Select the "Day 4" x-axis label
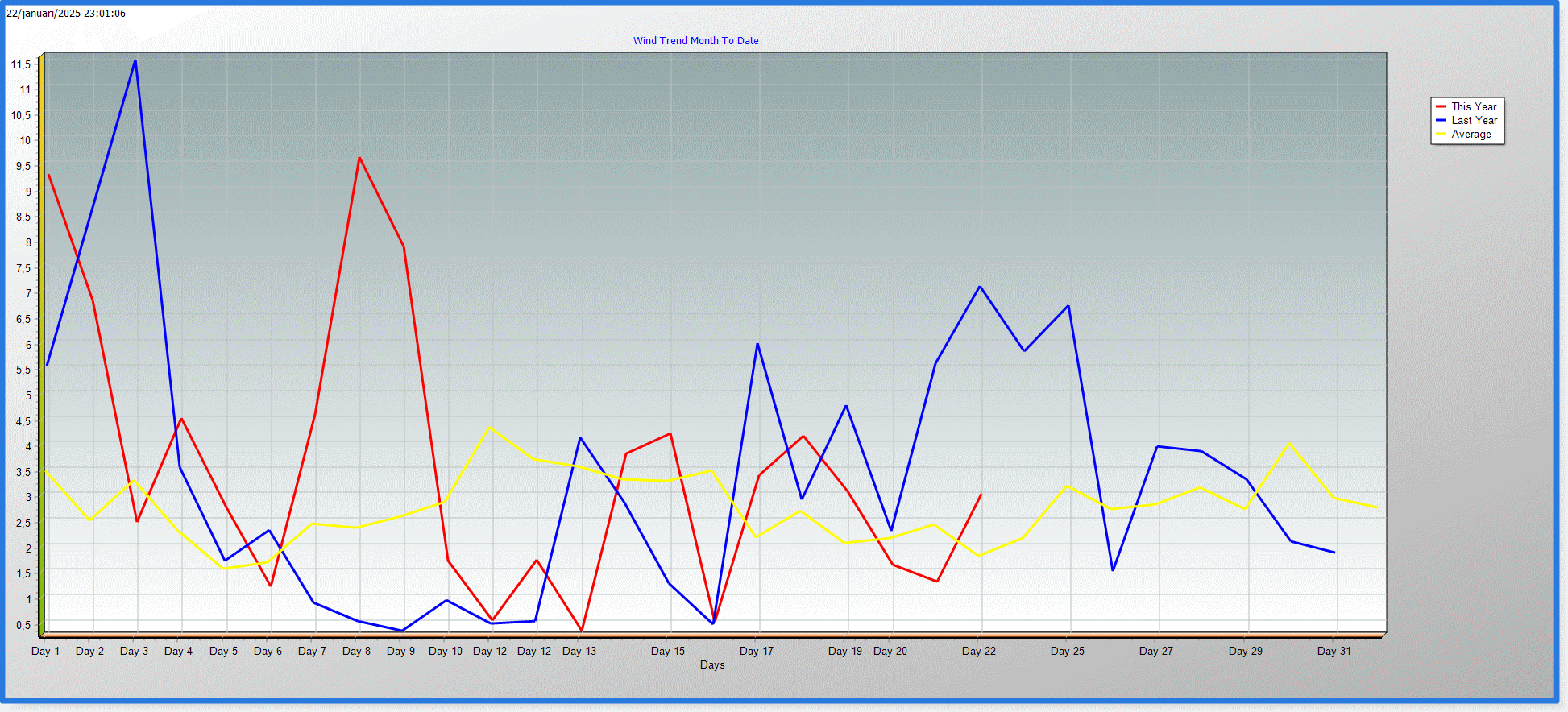This screenshot has height=712, width=1568. click(x=178, y=651)
